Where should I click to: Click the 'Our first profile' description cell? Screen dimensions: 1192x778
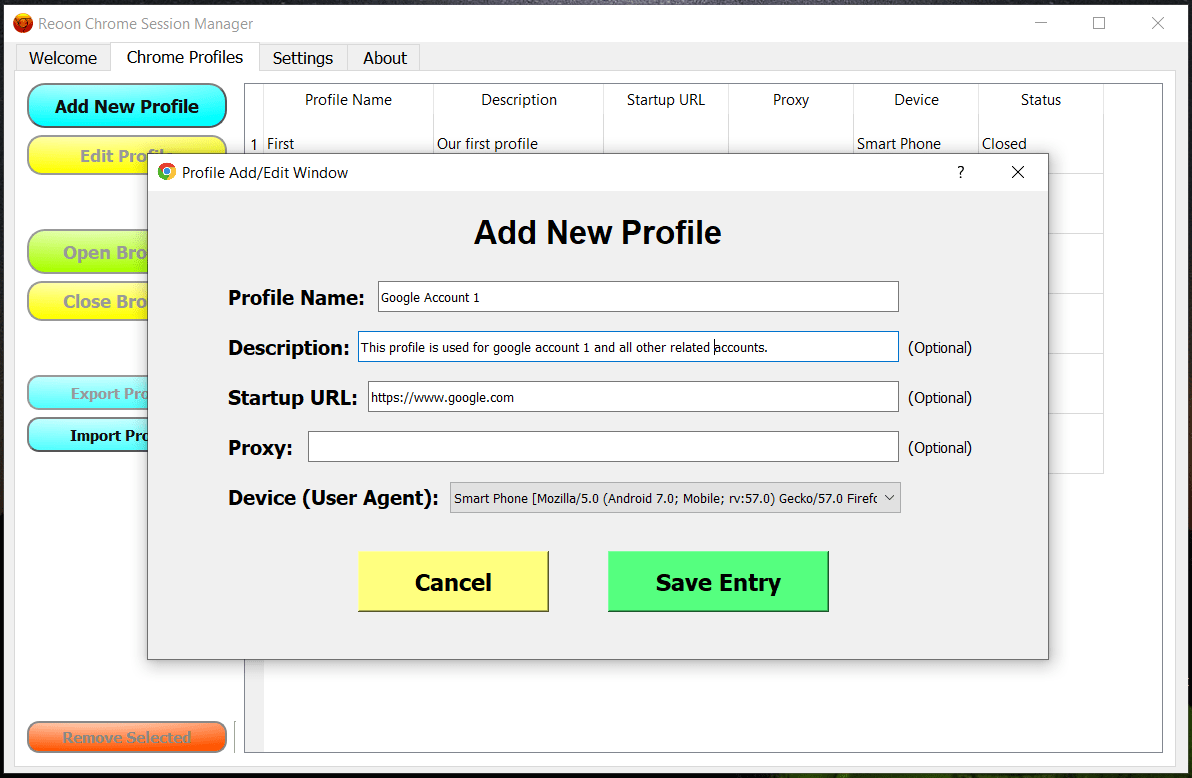pos(518,143)
